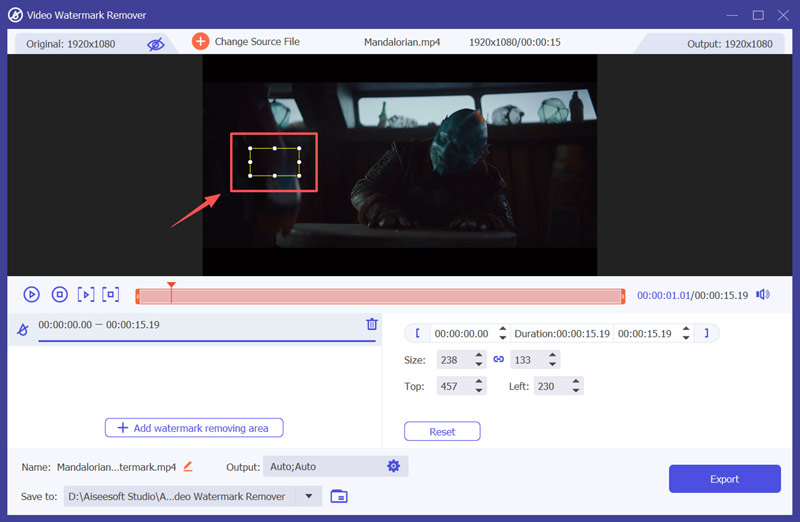Play the video preview
The height and width of the screenshot is (522, 800).
(32, 294)
